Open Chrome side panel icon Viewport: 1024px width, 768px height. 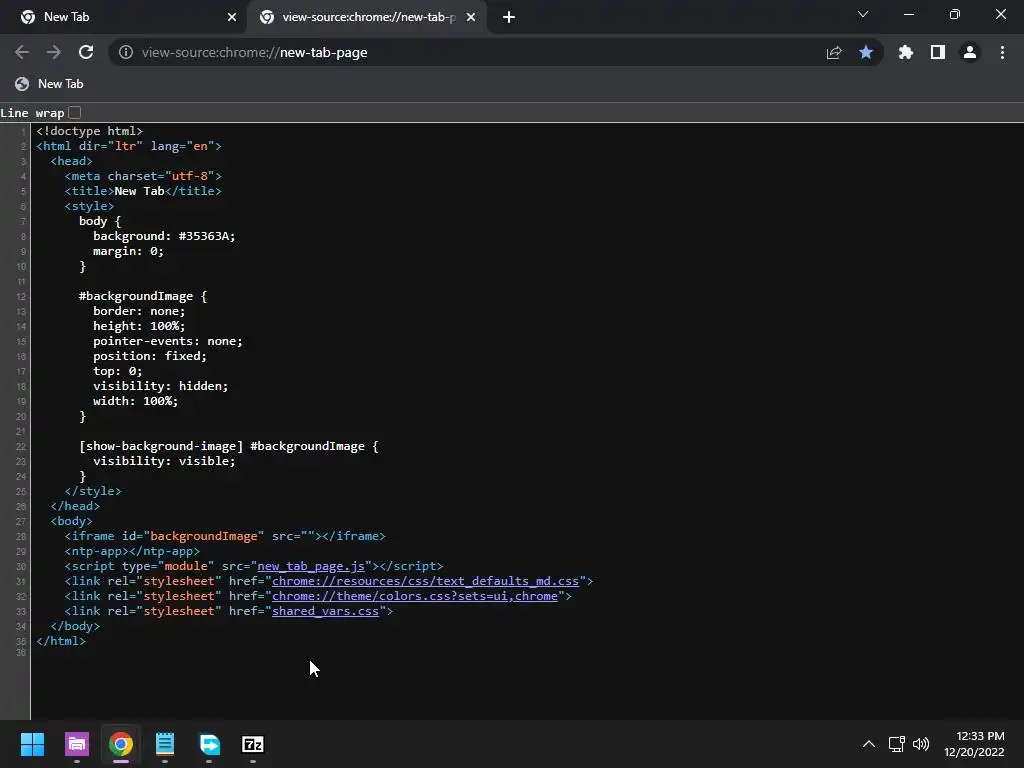pyautogui.click(x=938, y=52)
